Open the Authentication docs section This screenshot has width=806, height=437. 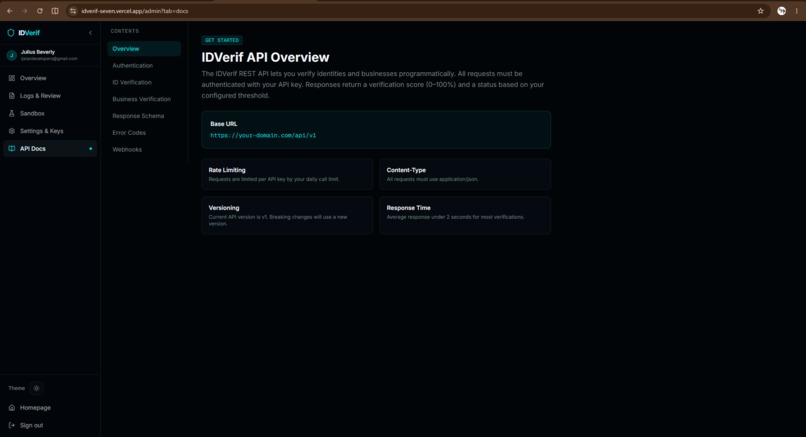144,66
